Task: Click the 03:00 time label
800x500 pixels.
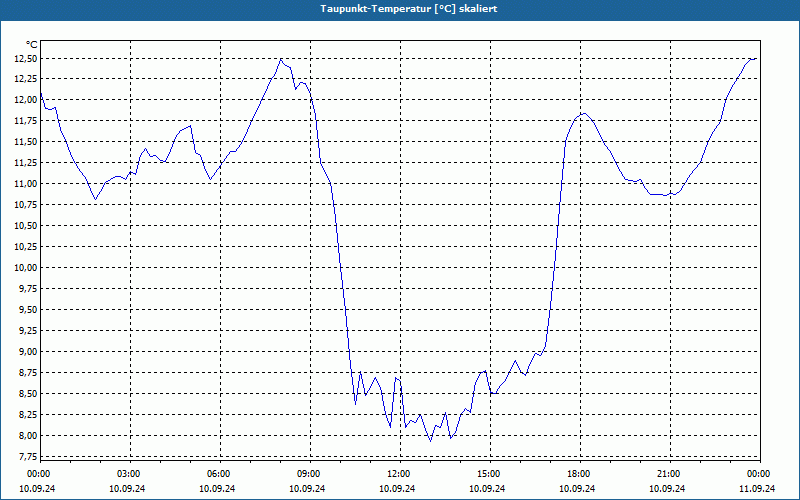Action: [130, 474]
